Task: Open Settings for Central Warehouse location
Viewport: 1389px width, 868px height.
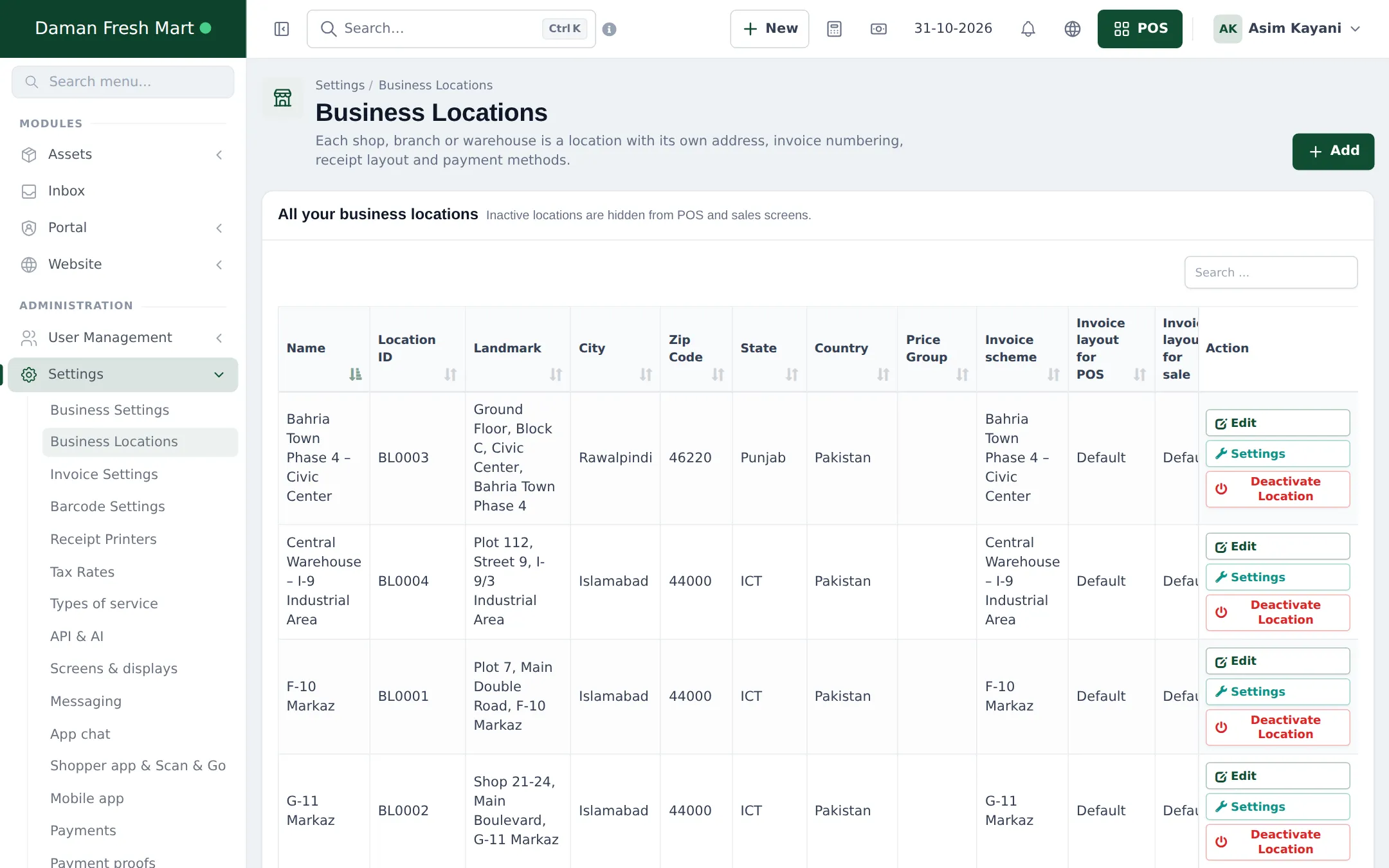Action: coord(1277,577)
